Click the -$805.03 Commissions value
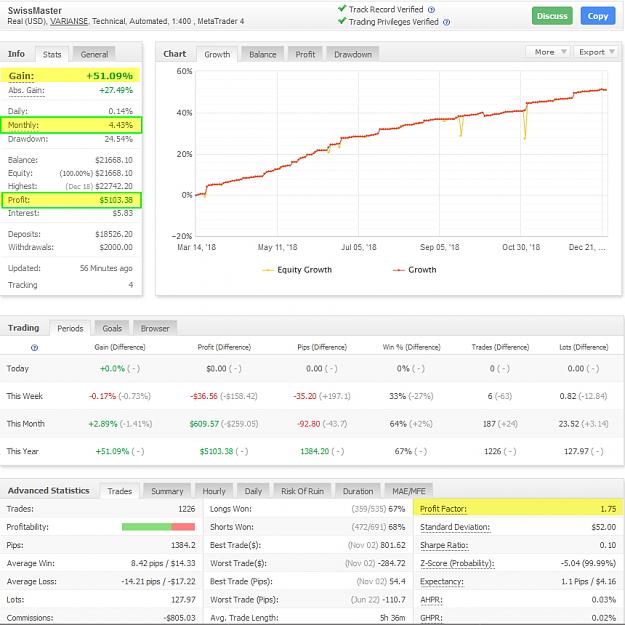 [179, 618]
